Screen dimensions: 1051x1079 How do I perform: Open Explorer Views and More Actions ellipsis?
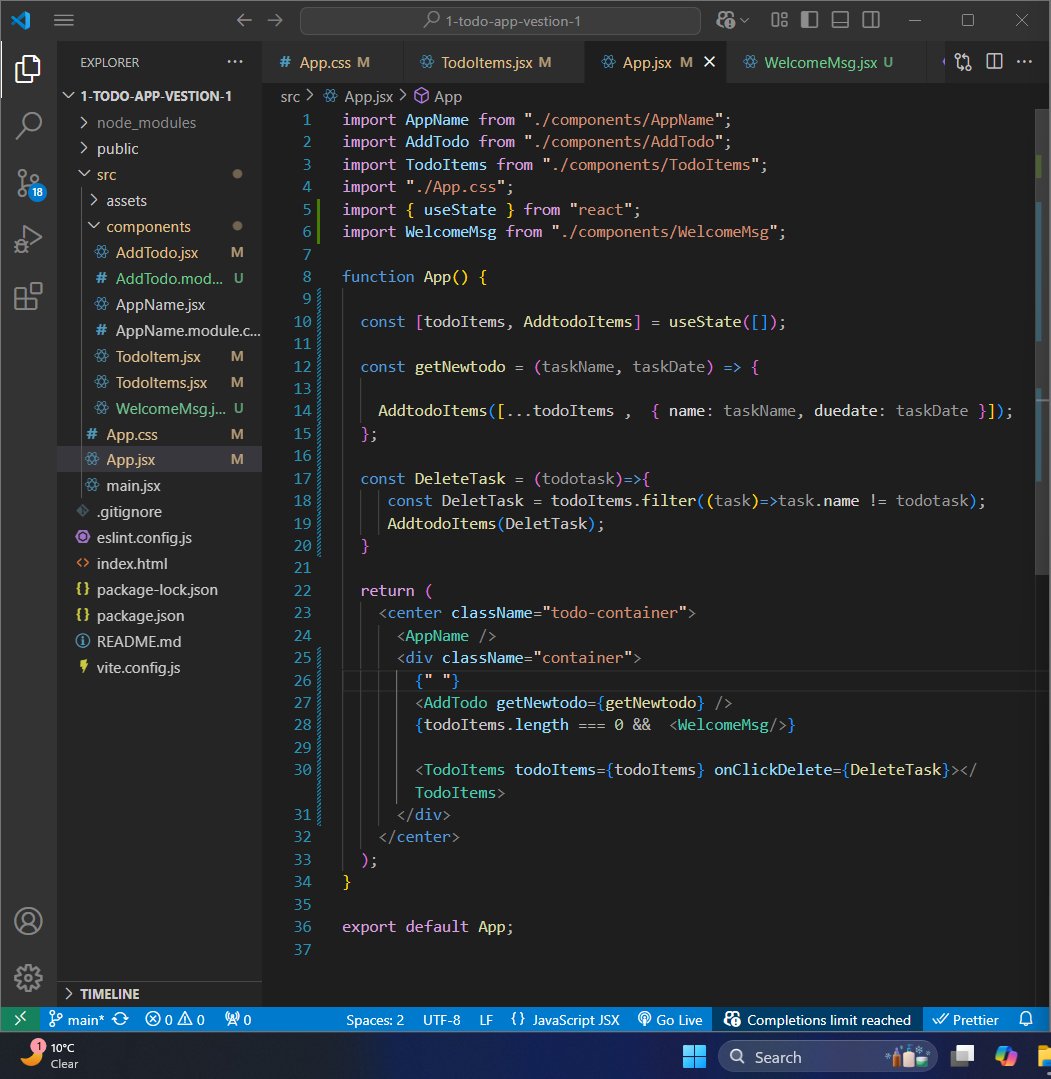click(x=235, y=62)
